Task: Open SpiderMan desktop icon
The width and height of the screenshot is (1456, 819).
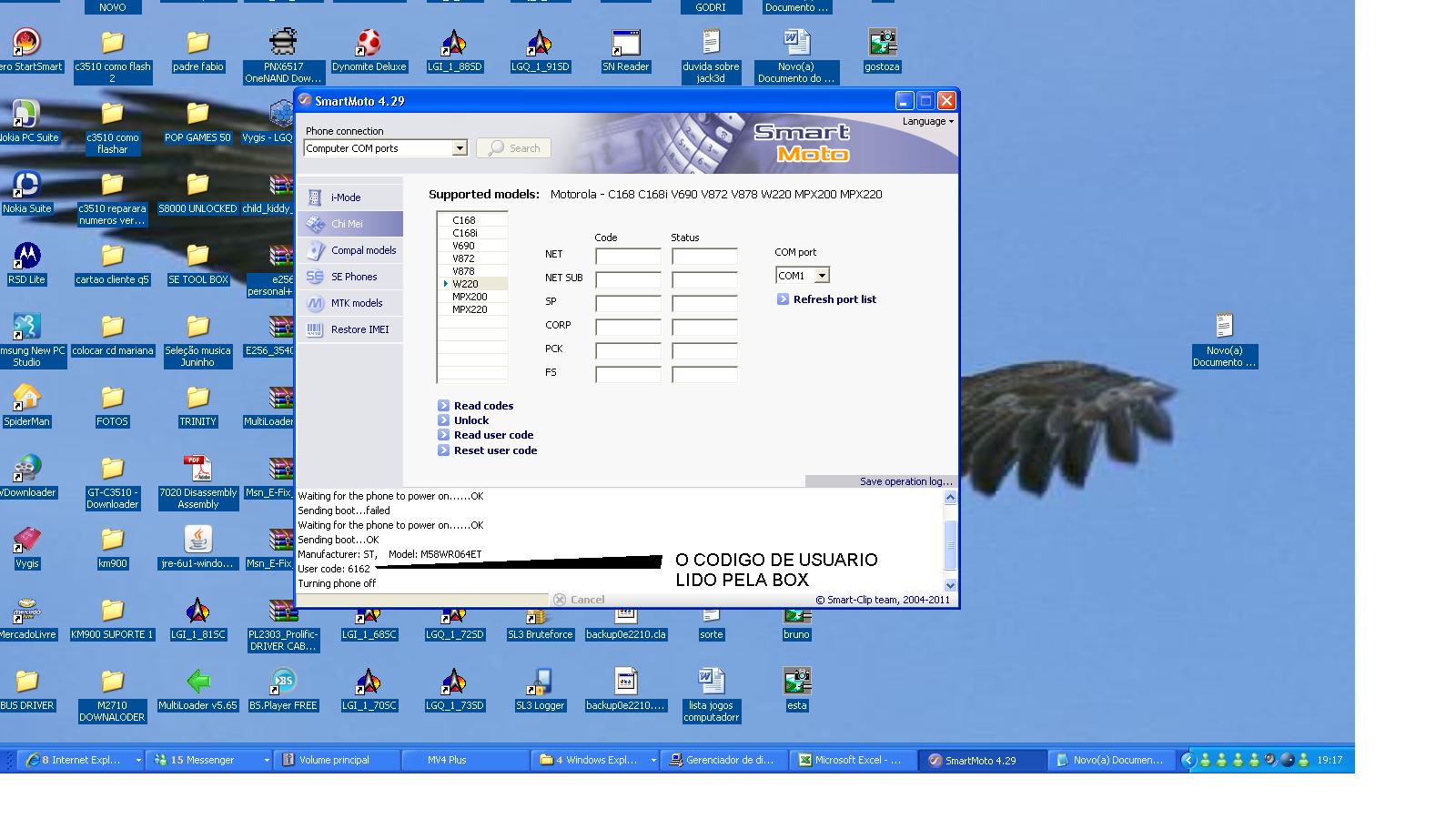Action: [x=26, y=406]
